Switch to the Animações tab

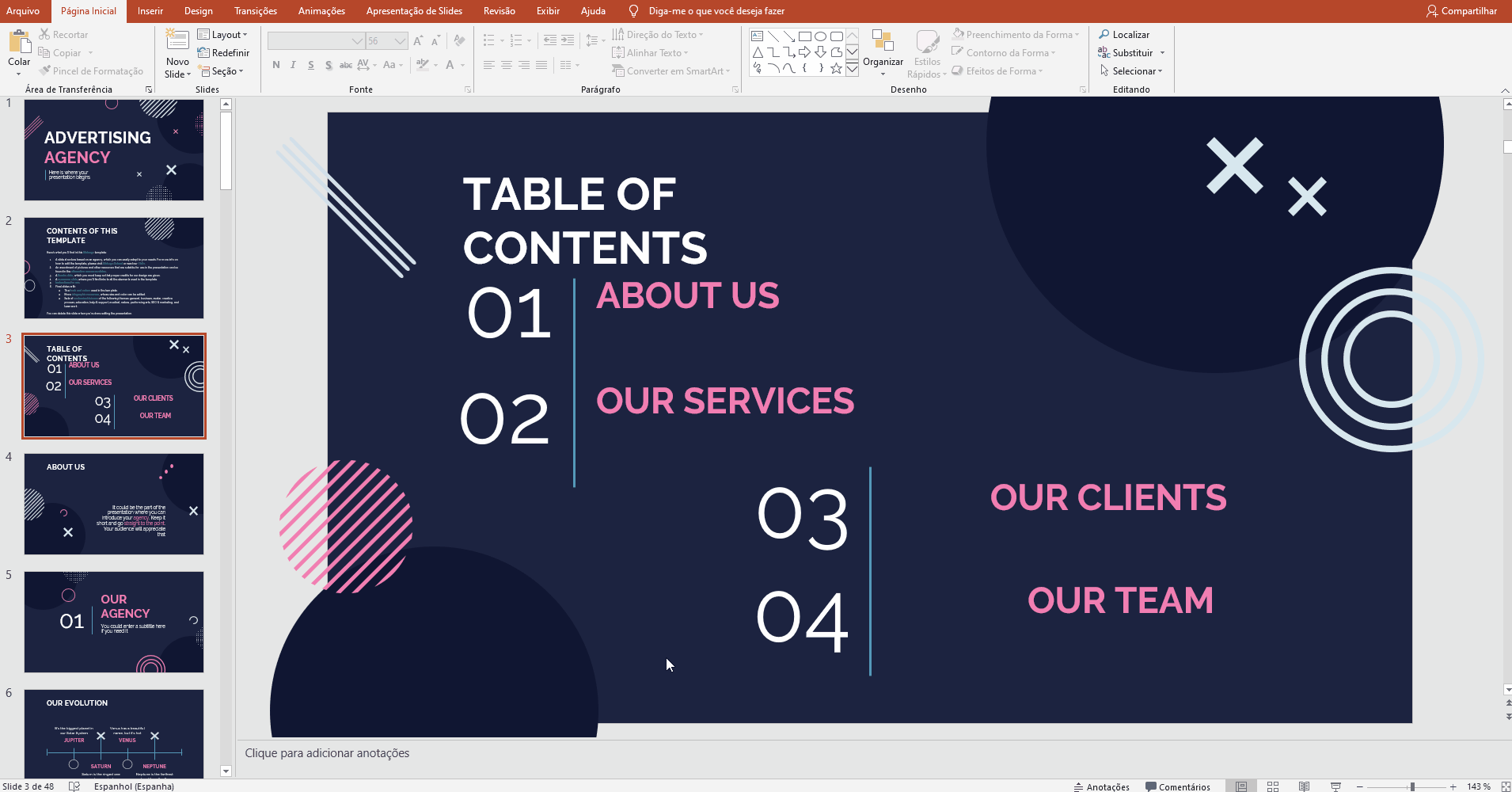(321, 11)
